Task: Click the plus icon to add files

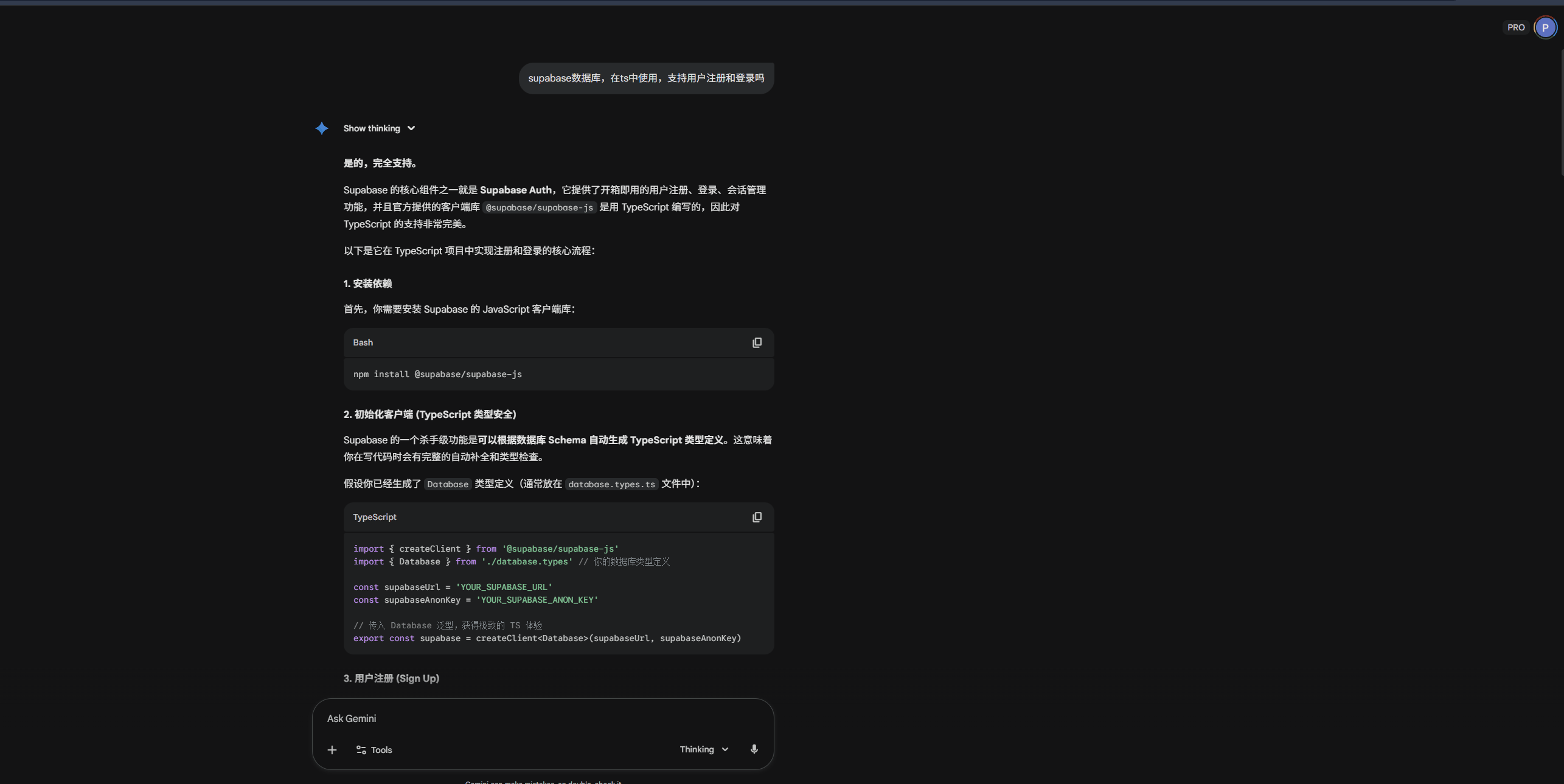Action: [x=332, y=750]
